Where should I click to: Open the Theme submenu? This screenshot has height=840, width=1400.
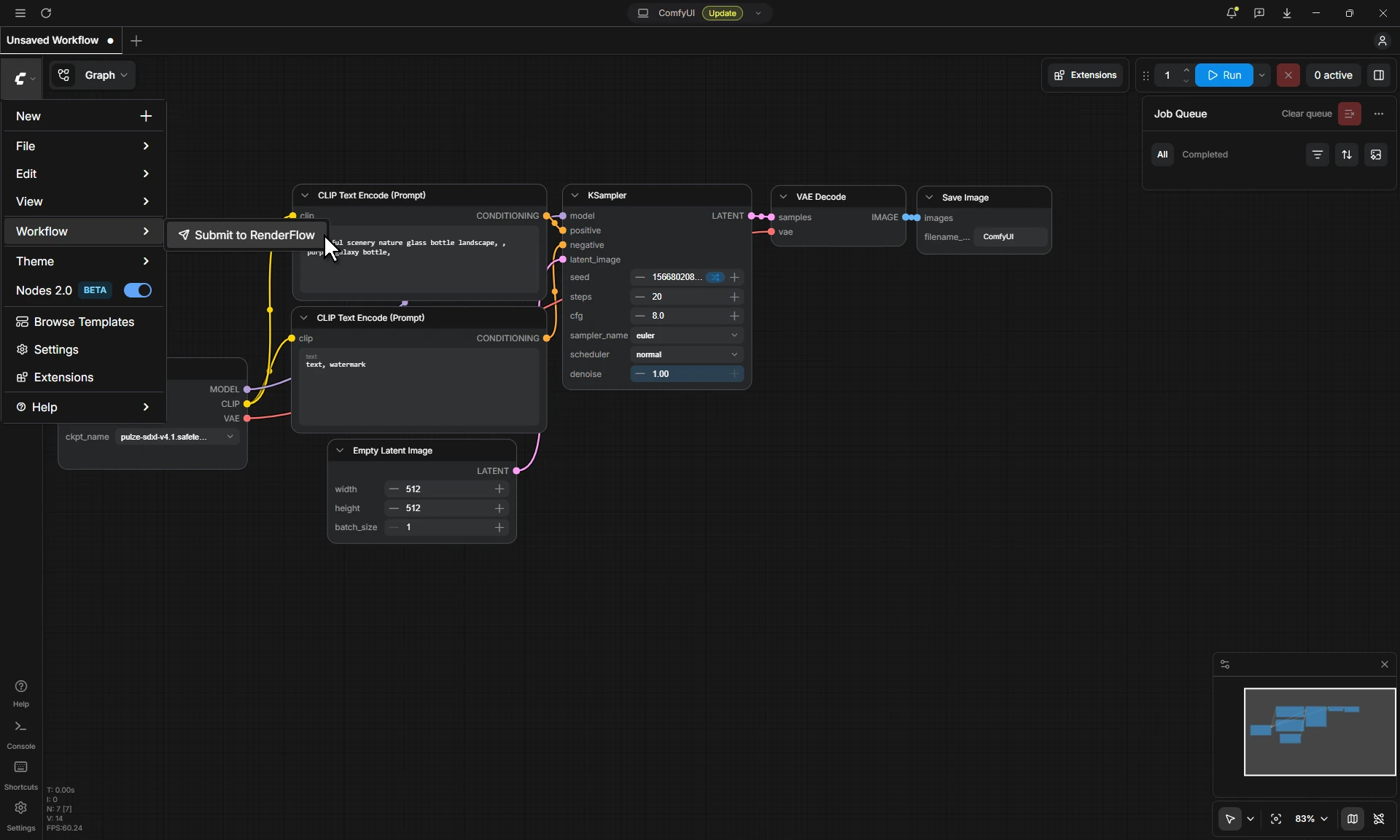point(82,261)
